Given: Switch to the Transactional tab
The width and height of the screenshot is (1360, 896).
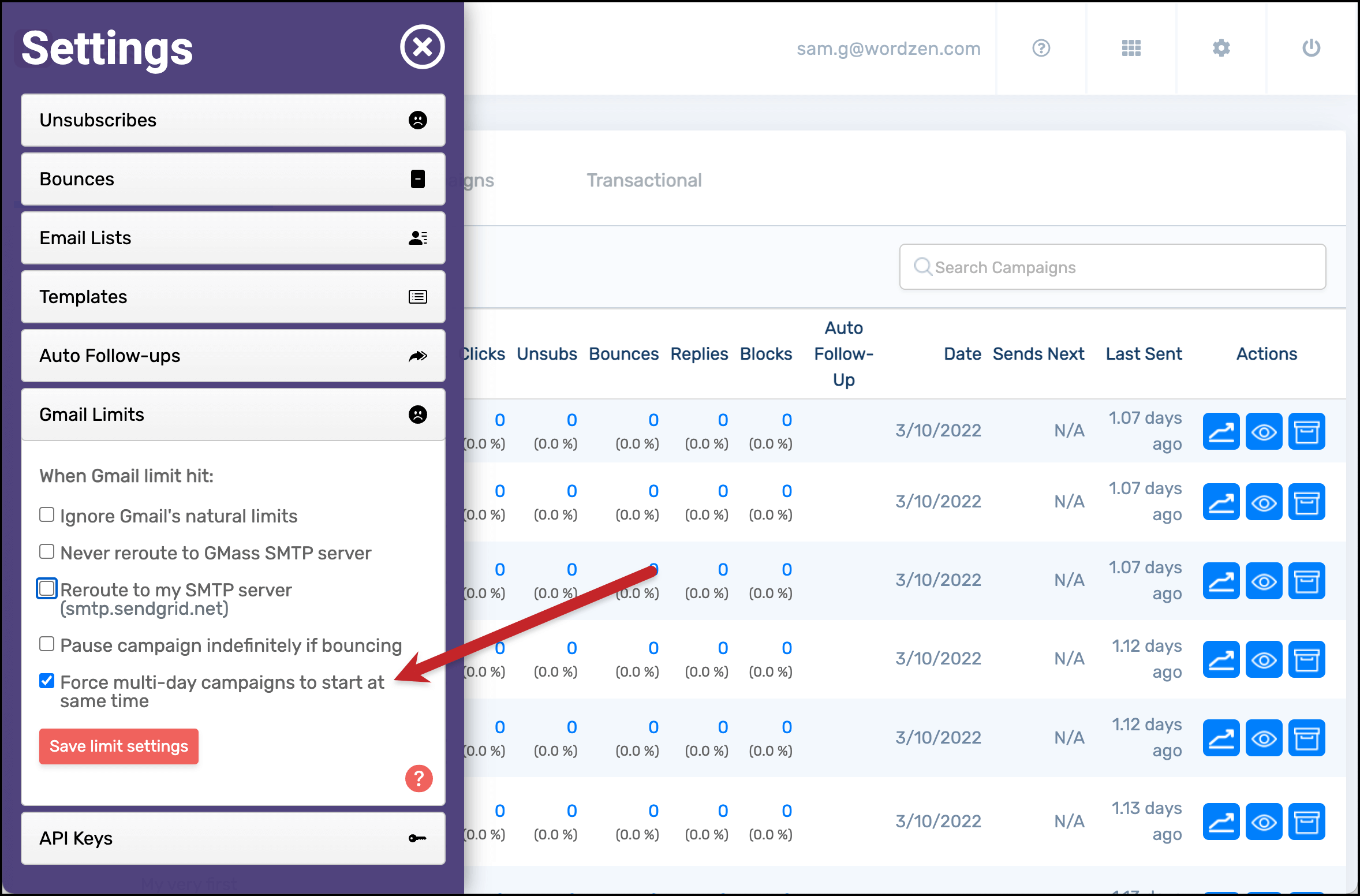Looking at the screenshot, I should click(x=644, y=180).
